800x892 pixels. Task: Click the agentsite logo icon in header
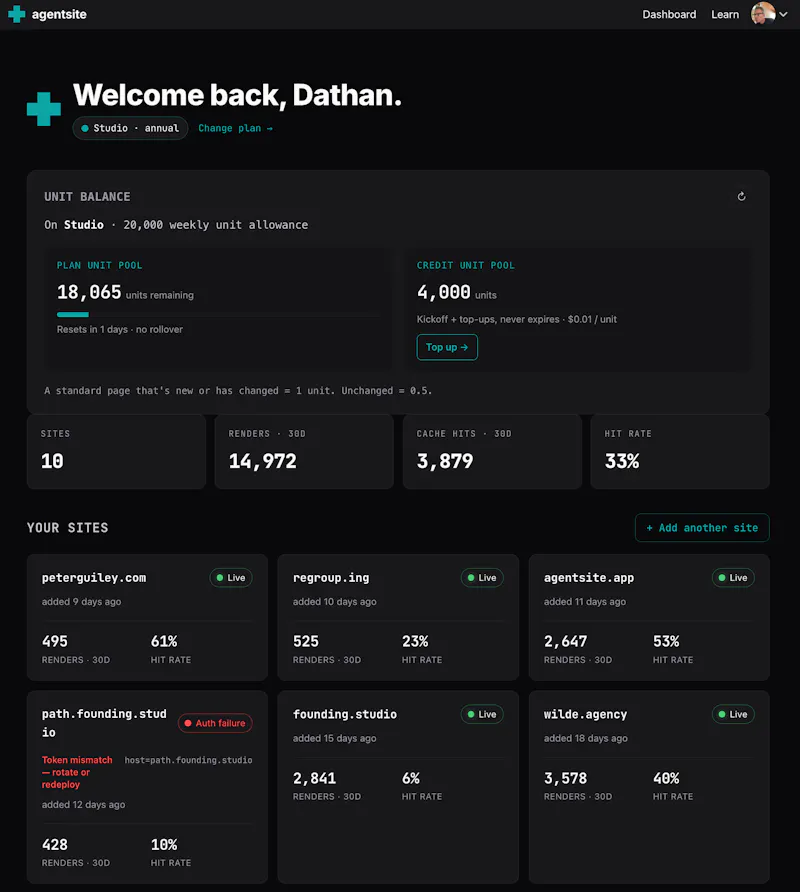pos(17,14)
